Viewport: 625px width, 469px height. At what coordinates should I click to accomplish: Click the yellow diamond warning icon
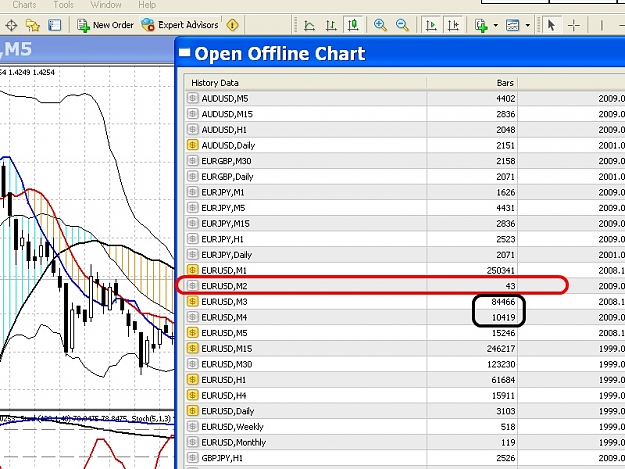click(x=232, y=25)
